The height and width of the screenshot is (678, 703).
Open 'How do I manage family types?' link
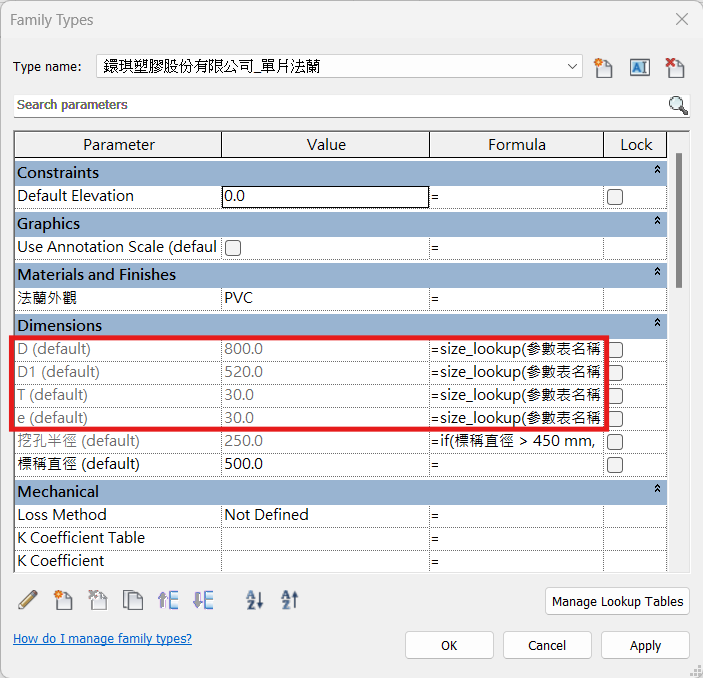[x=102, y=639]
